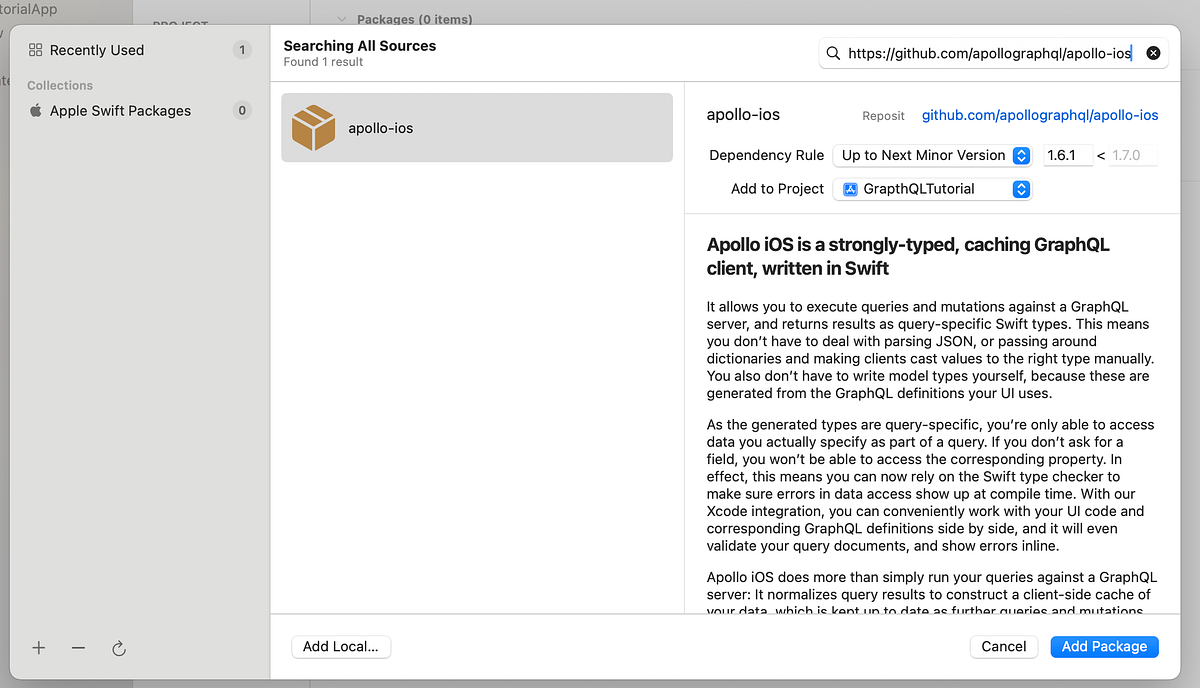Expand the Packages disclosure chevron
The width and height of the screenshot is (1200, 688).
click(x=341, y=18)
